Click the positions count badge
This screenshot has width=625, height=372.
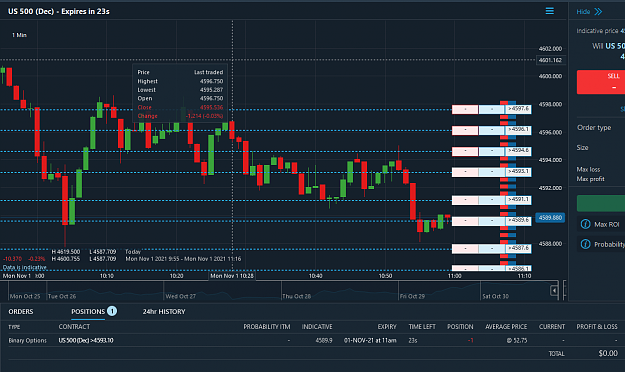pos(112,311)
